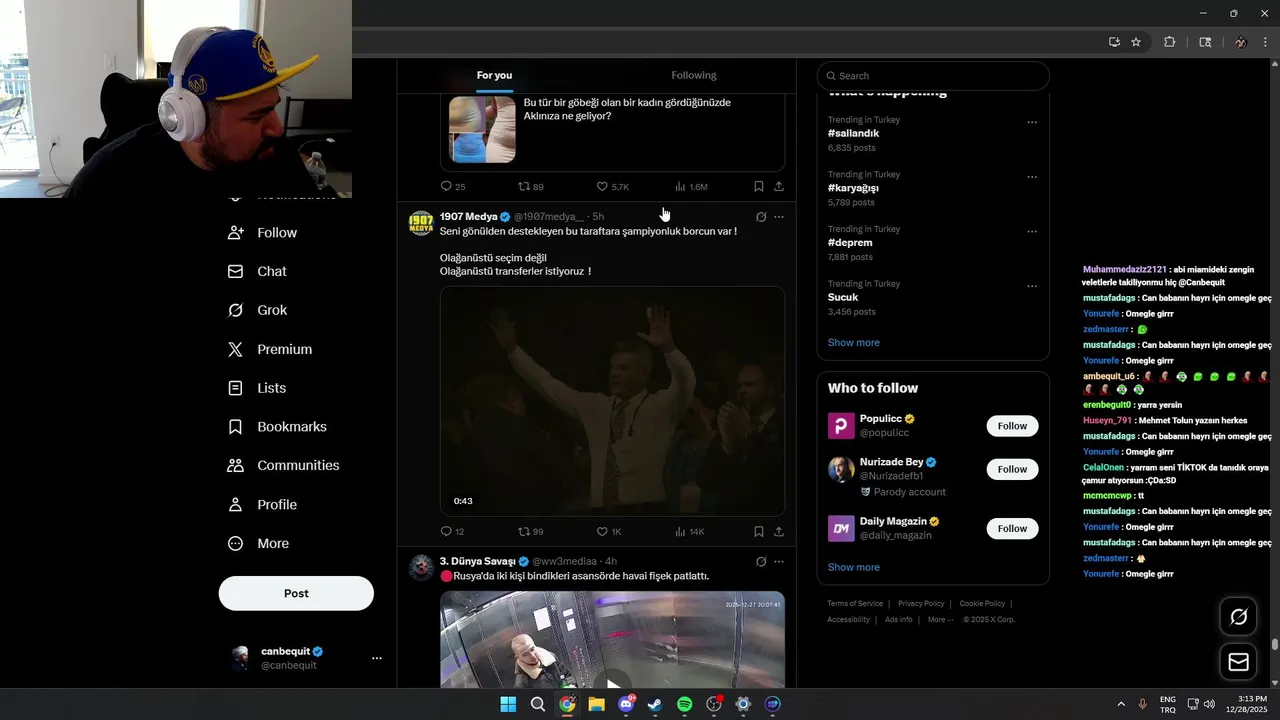This screenshot has height=720, width=1280.
Task: Open Spotify from the taskbar
Action: (x=684, y=705)
